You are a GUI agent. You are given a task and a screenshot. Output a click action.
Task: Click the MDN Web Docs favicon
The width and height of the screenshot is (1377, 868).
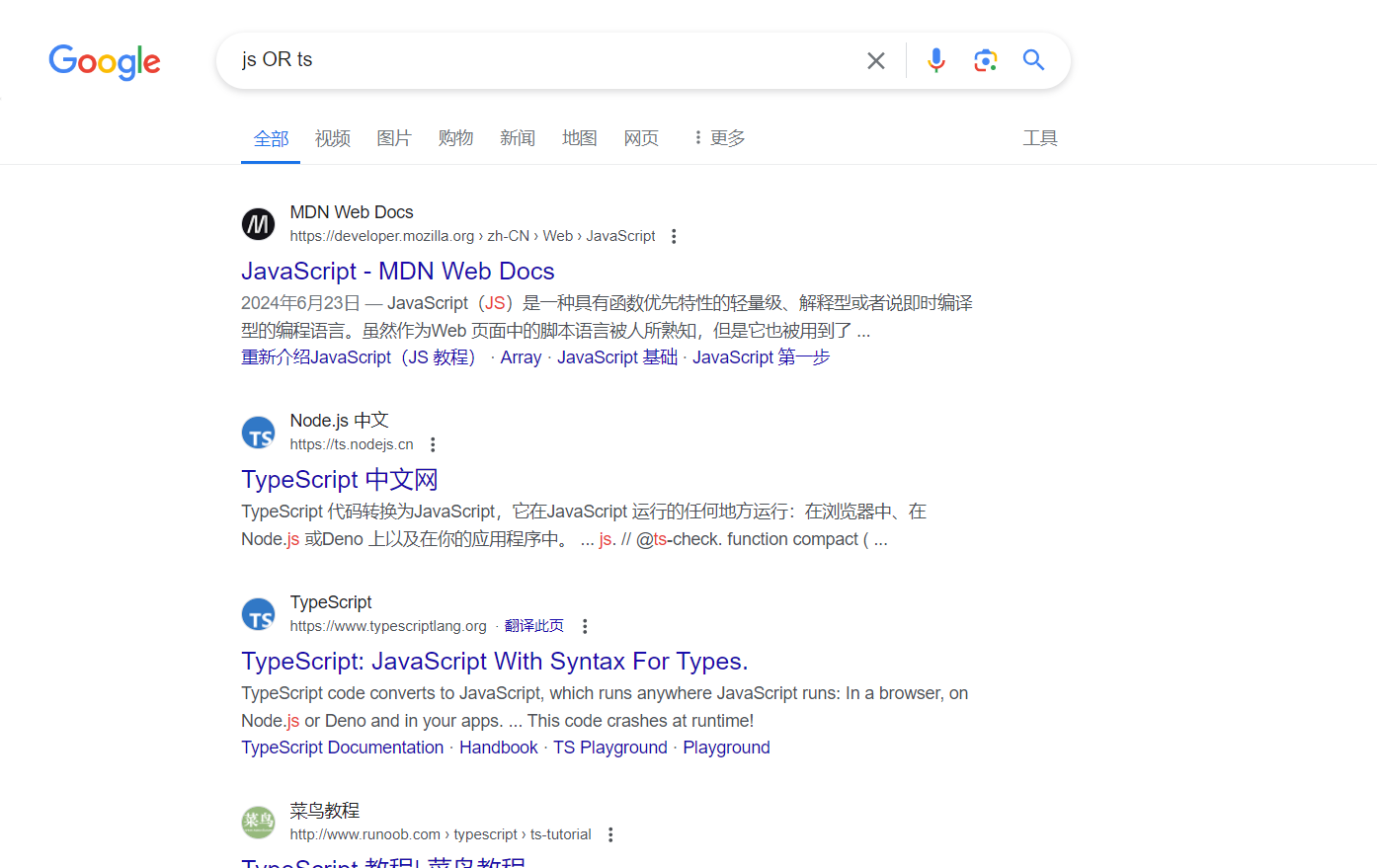click(259, 224)
